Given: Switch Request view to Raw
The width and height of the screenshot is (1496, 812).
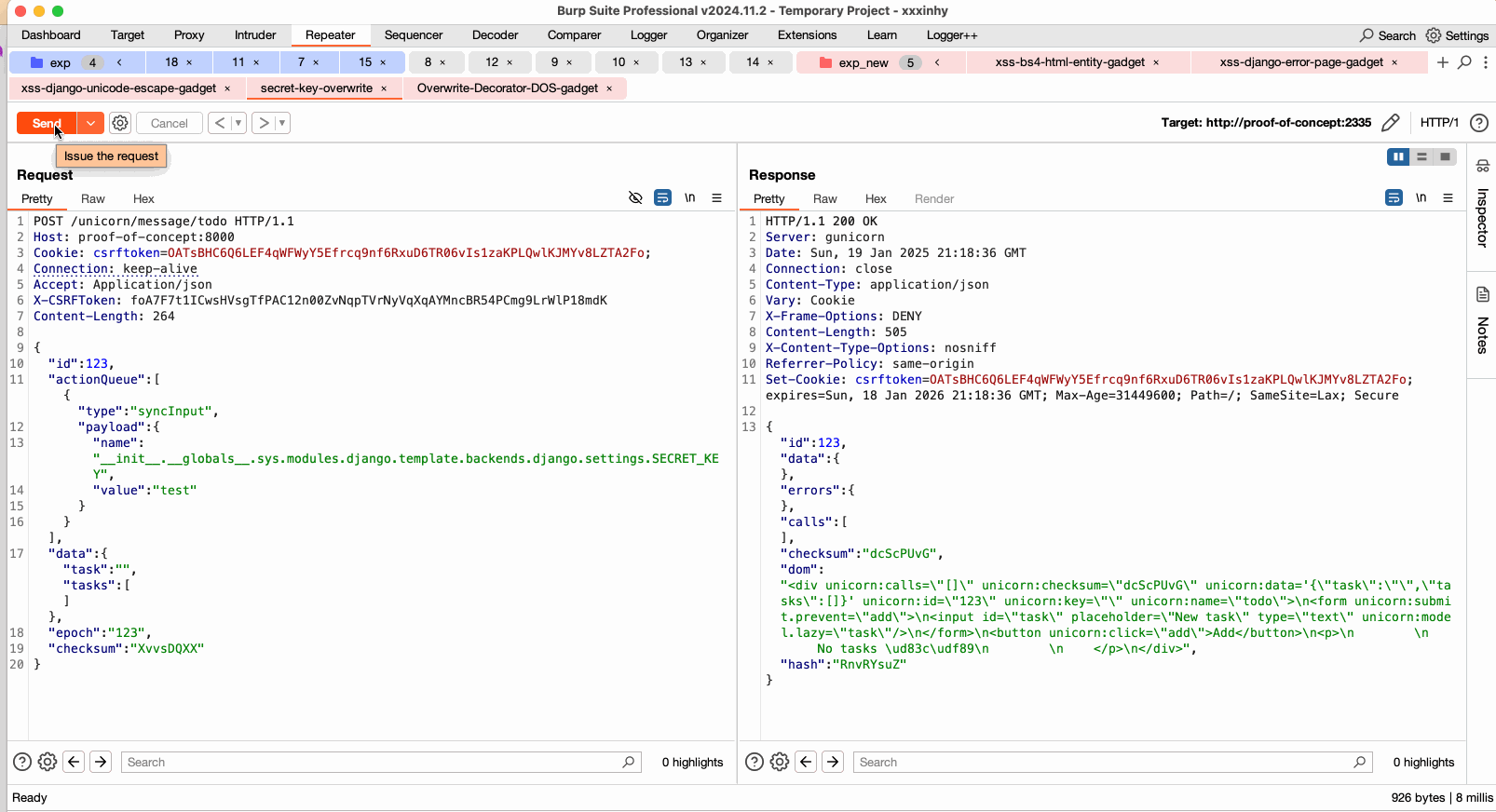Looking at the screenshot, I should click(93, 198).
